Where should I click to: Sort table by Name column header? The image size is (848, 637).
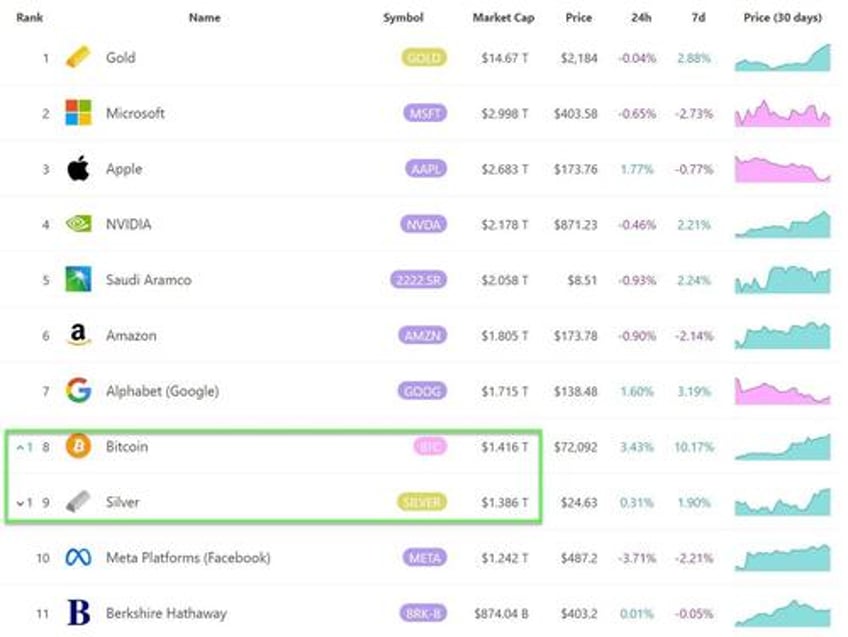204,17
